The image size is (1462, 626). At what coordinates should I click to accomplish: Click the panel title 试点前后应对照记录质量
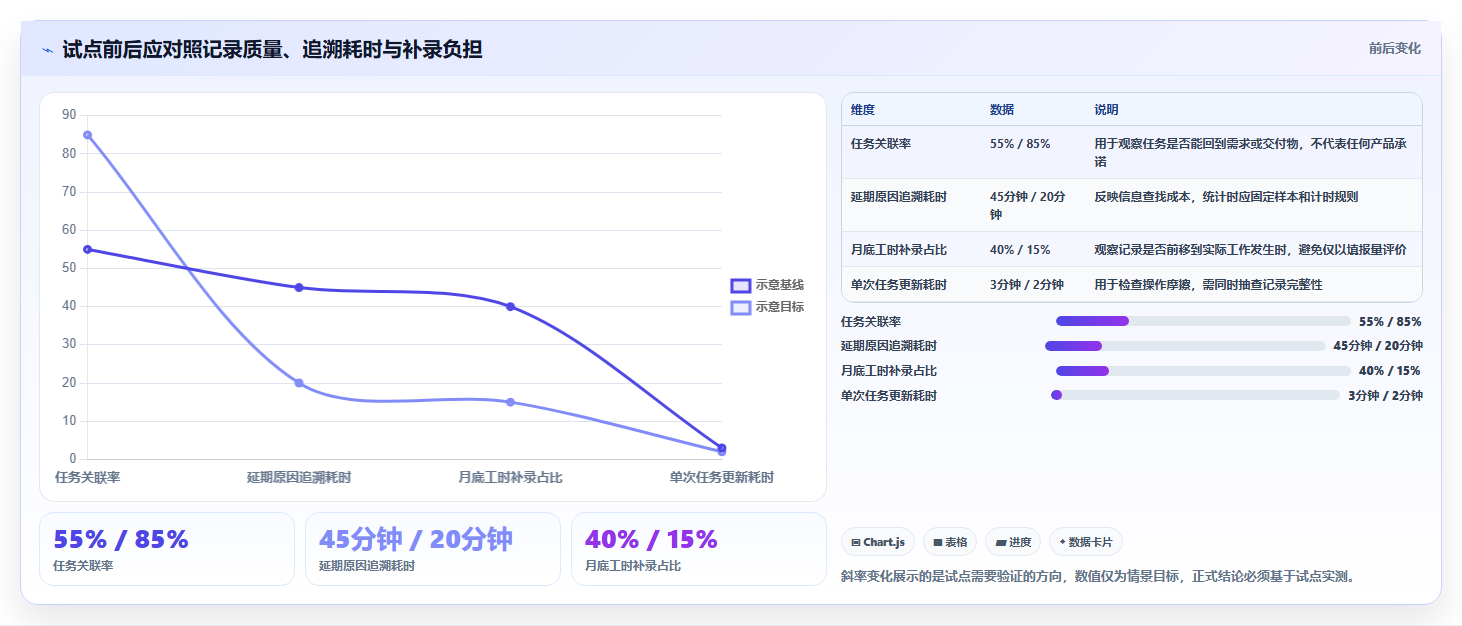click(272, 49)
